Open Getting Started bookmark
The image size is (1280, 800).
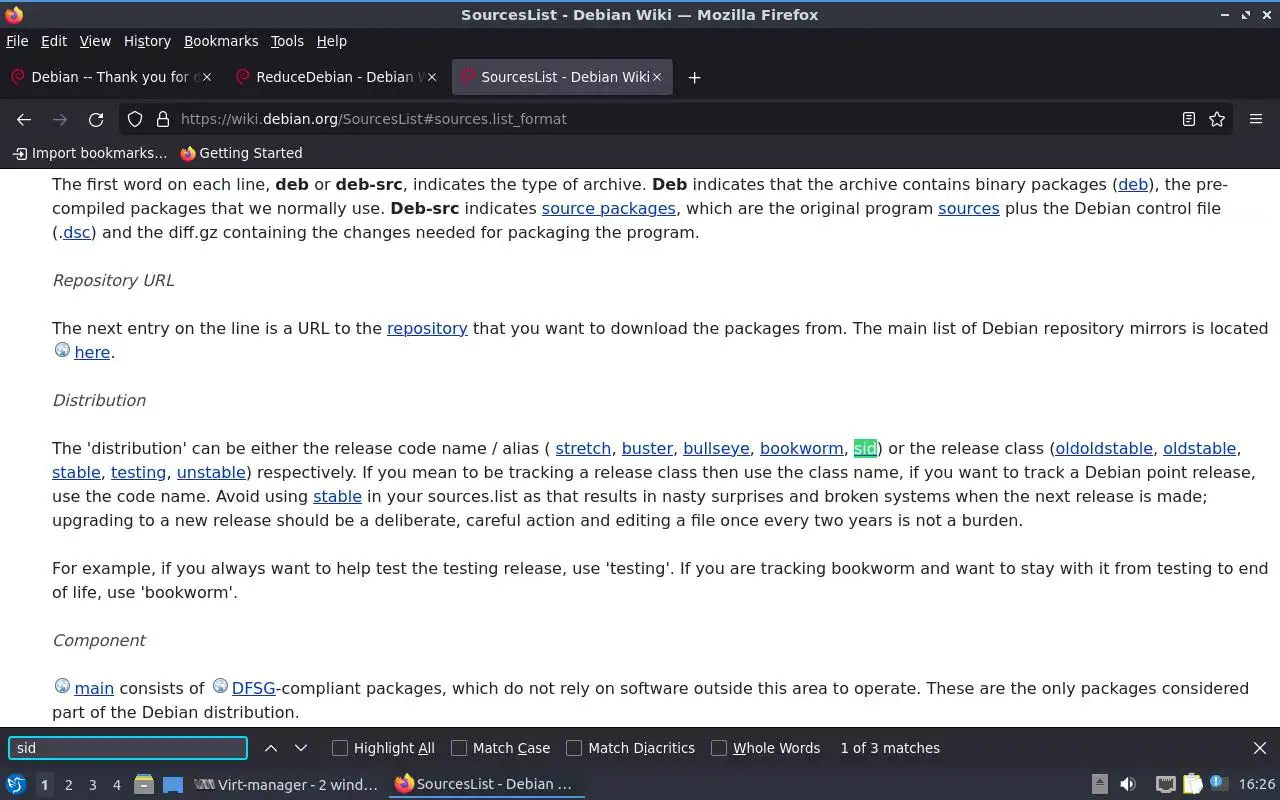pyautogui.click(x=241, y=153)
